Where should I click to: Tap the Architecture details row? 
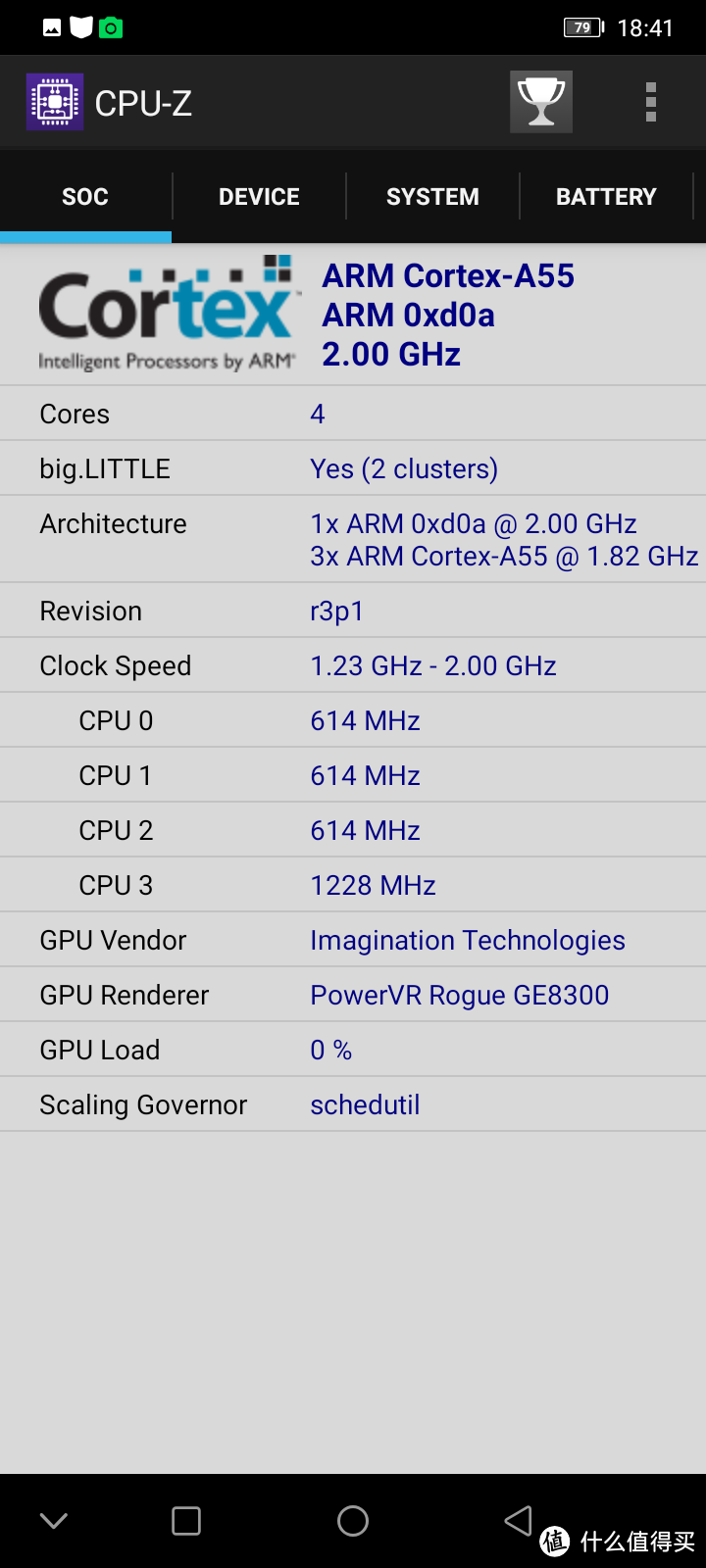(x=353, y=539)
